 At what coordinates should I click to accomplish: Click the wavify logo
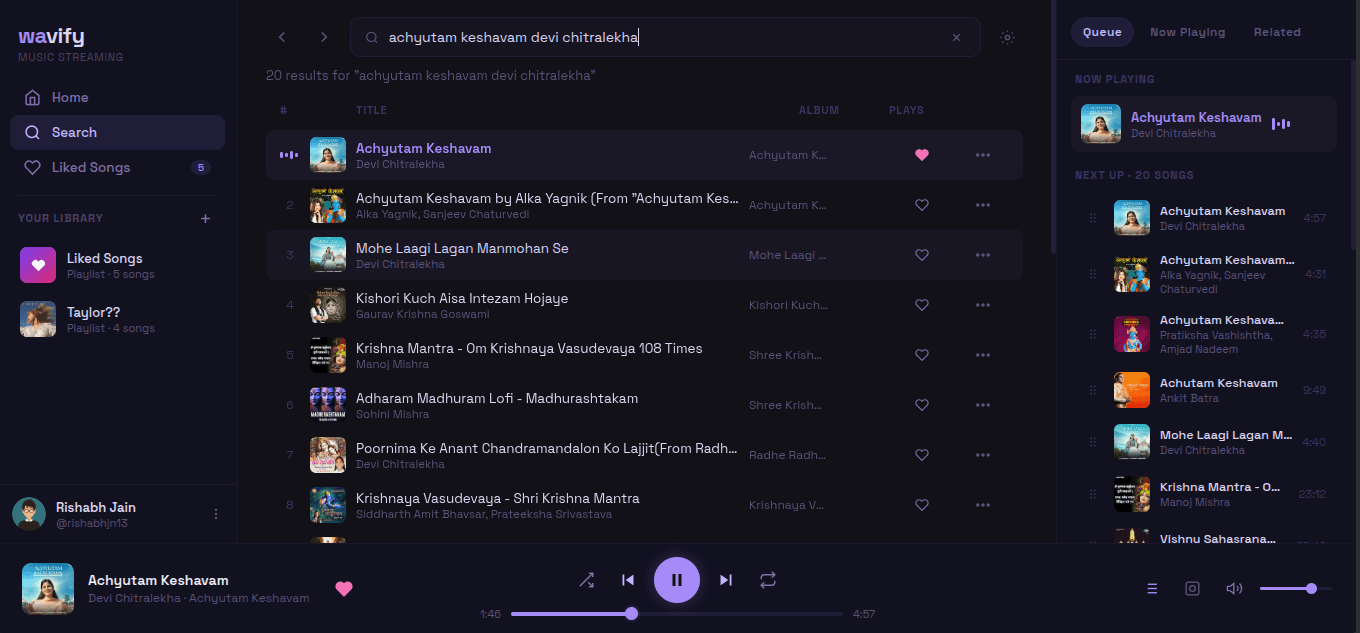click(x=51, y=37)
